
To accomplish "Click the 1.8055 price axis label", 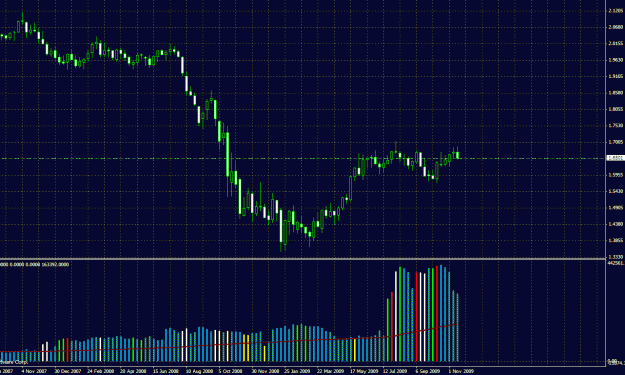I will coord(616,109).
